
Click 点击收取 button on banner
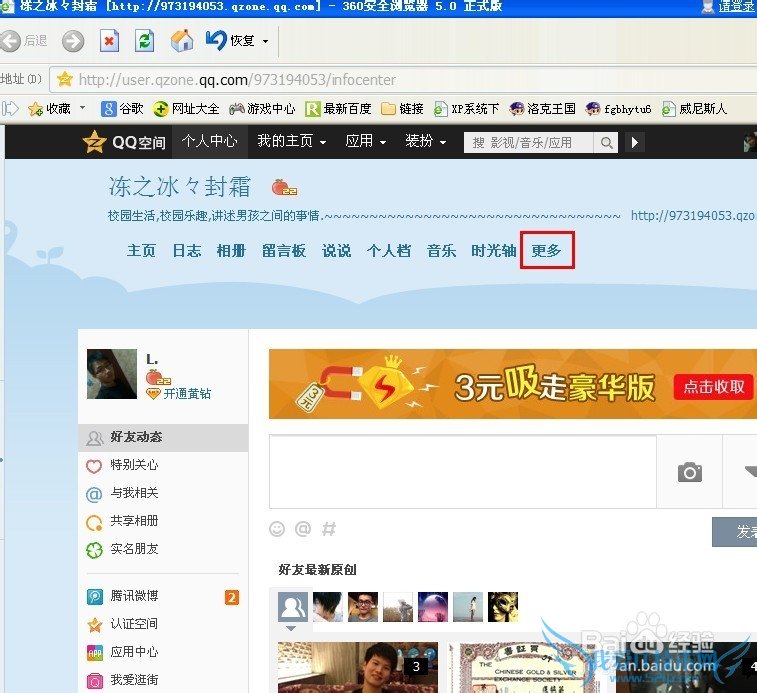click(714, 386)
